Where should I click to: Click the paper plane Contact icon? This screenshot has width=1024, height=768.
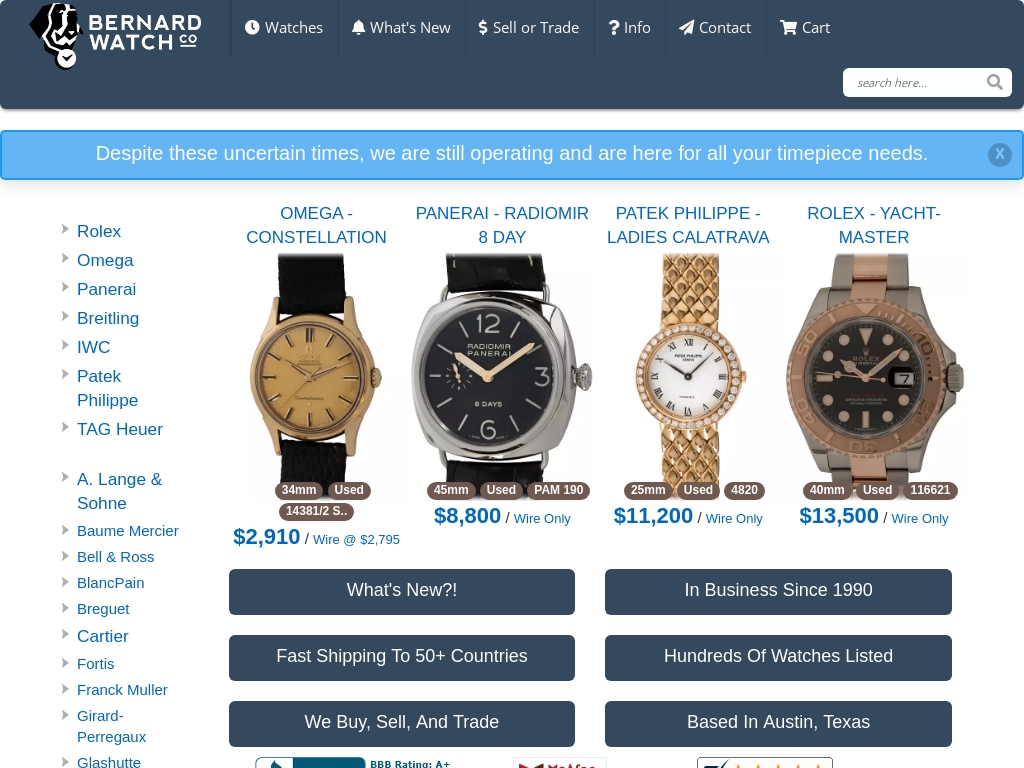[x=686, y=27]
